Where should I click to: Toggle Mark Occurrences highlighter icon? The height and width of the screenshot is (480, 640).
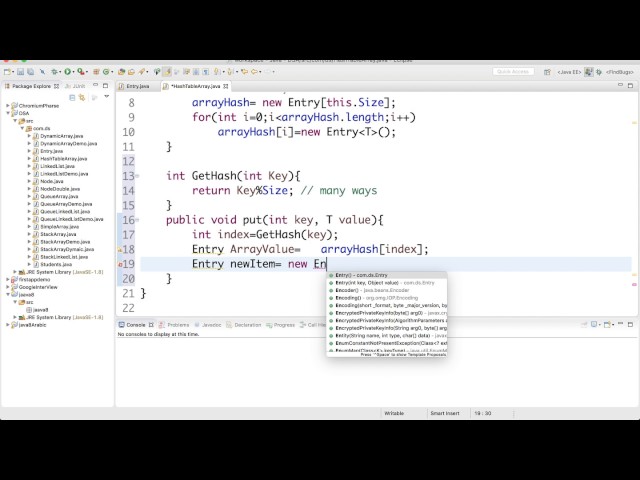[x=167, y=72]
